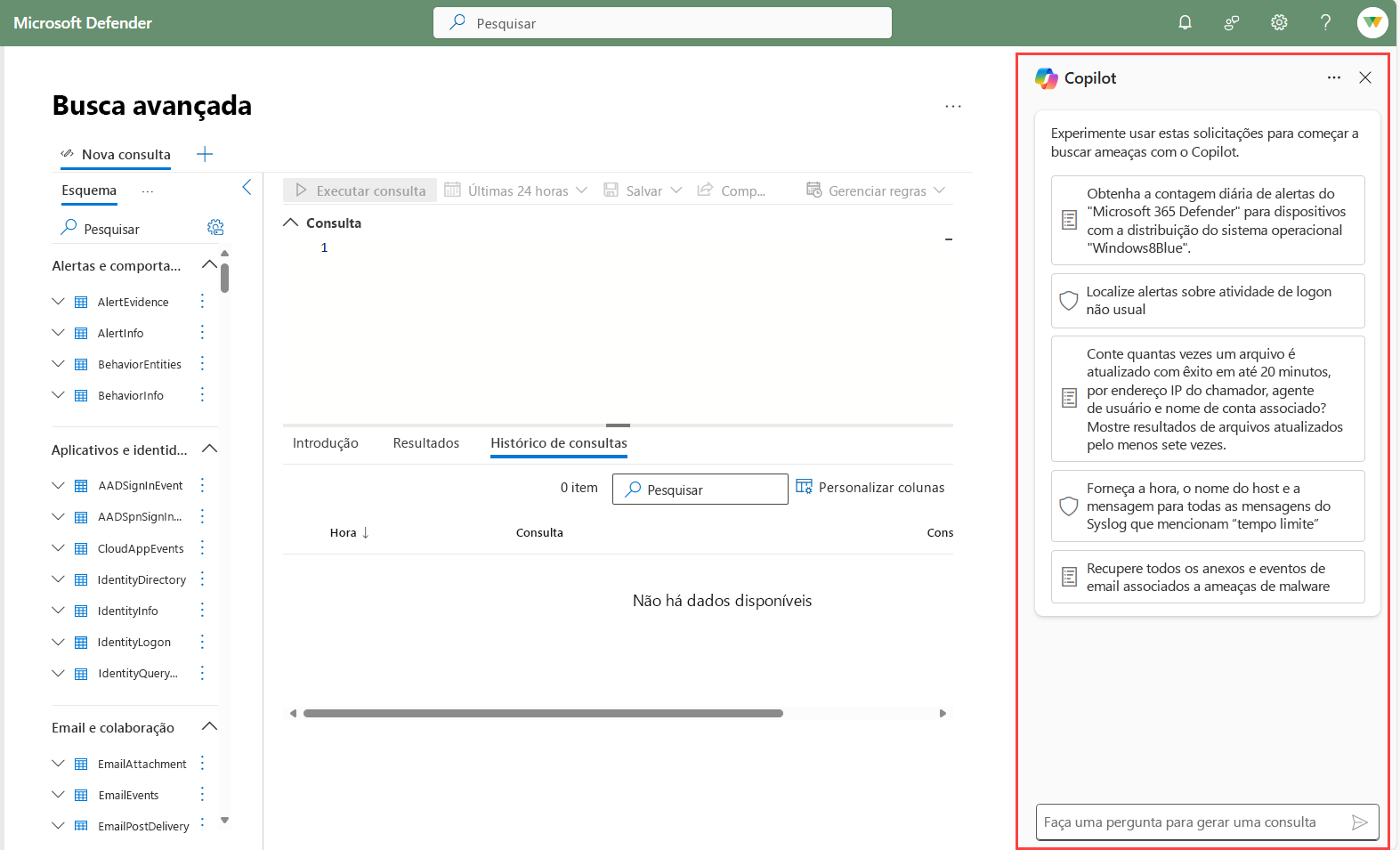Viewport: 1400px width, 850px height.
Task: Expand the AADSignInEvent table chevron
Action: (58, 485)
